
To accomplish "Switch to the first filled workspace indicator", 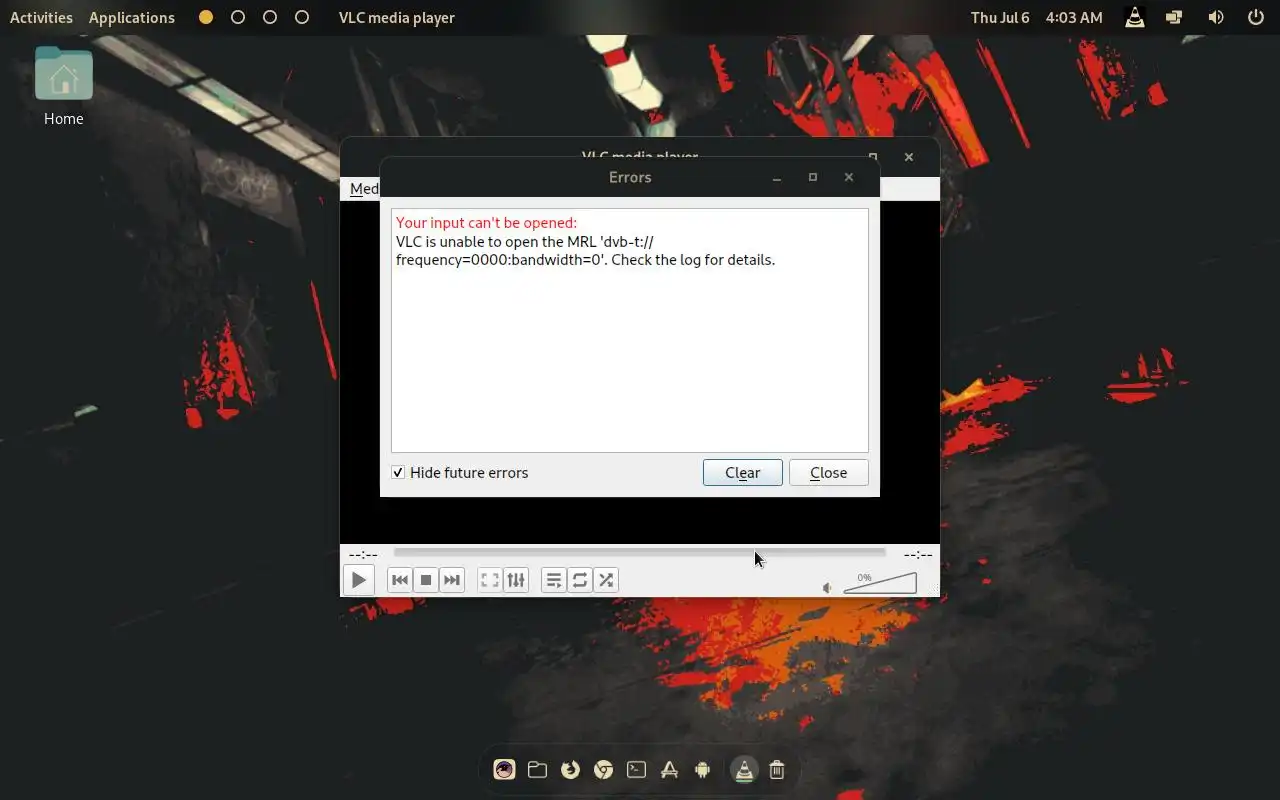I will (x=206, y=17).
